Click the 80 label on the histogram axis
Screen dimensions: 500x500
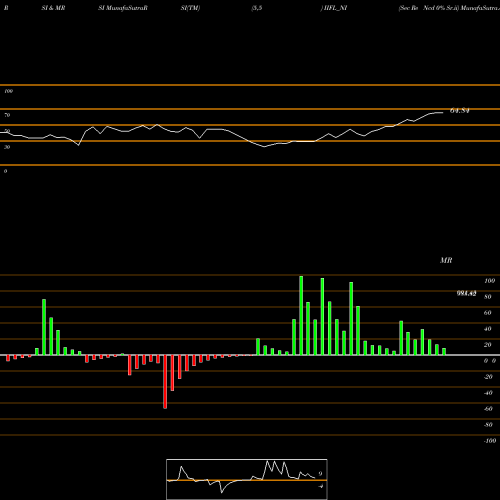coord(488,297)
